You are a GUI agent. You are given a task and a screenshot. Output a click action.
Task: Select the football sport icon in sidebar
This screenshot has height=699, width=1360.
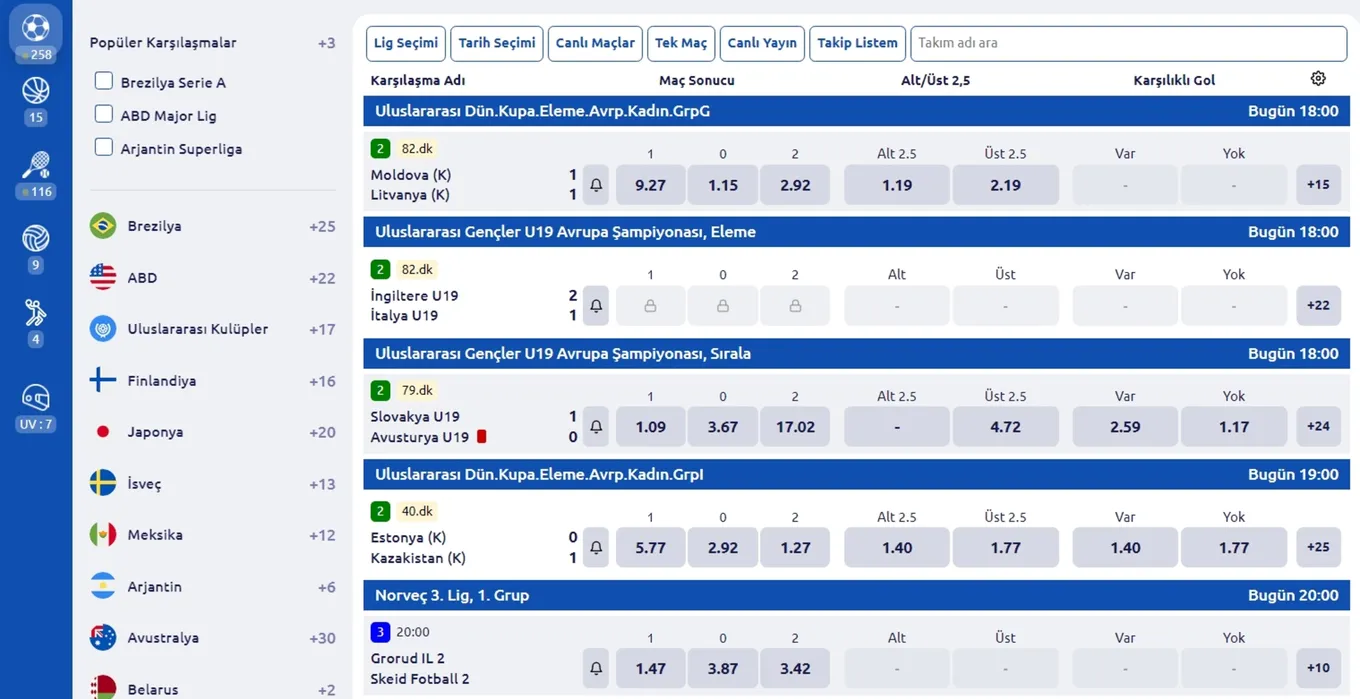coord(36,28)
